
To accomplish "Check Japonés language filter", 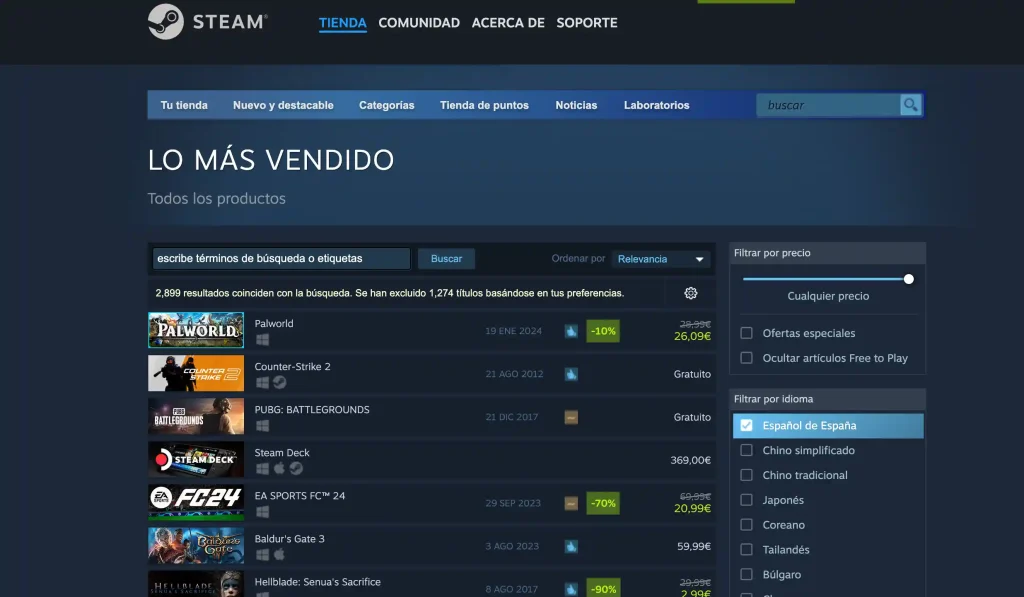I will pos(746,500).
